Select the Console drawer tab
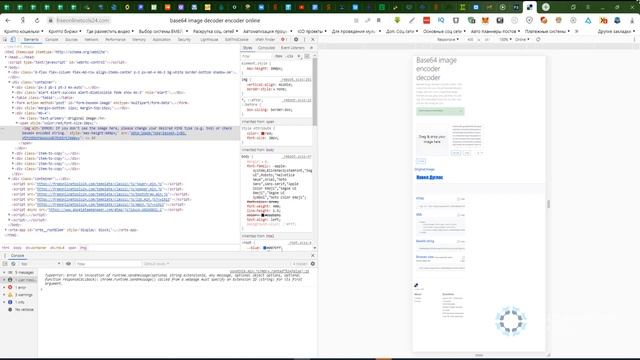This screenshot has height=360, width=640. [18, 256]
